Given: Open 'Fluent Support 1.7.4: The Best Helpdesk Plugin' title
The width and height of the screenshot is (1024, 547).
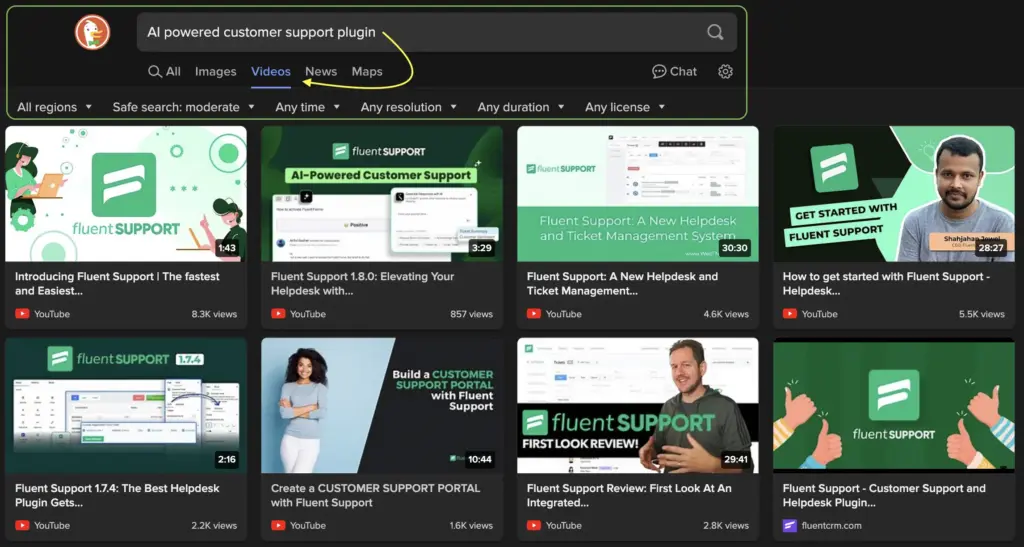Looking at the screenshot, I should 118,495.
